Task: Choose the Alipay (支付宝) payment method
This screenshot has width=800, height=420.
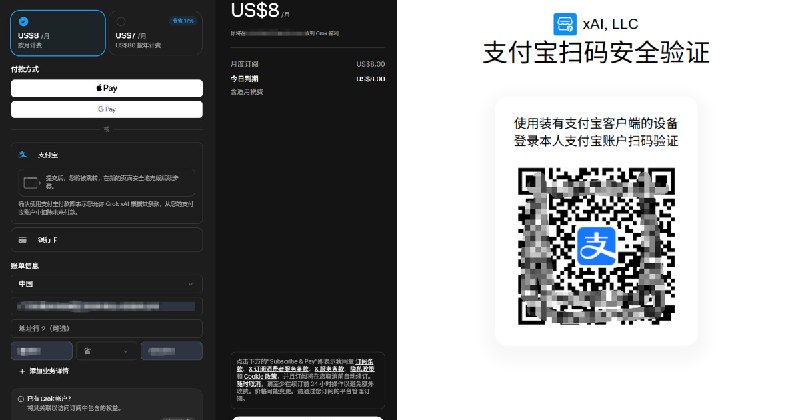Action: click(107, 155)
